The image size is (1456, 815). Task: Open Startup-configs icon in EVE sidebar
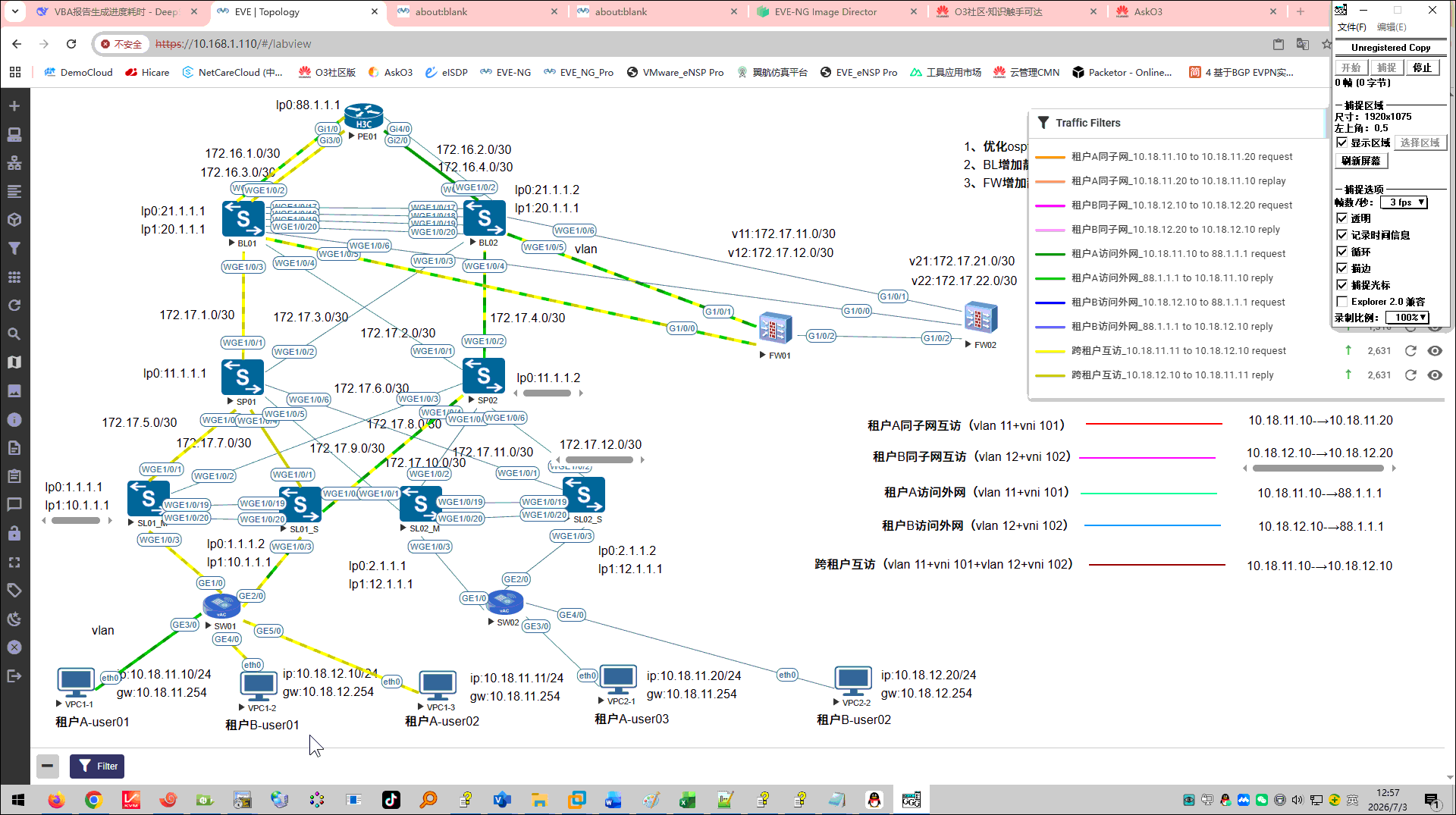(14, 192)
